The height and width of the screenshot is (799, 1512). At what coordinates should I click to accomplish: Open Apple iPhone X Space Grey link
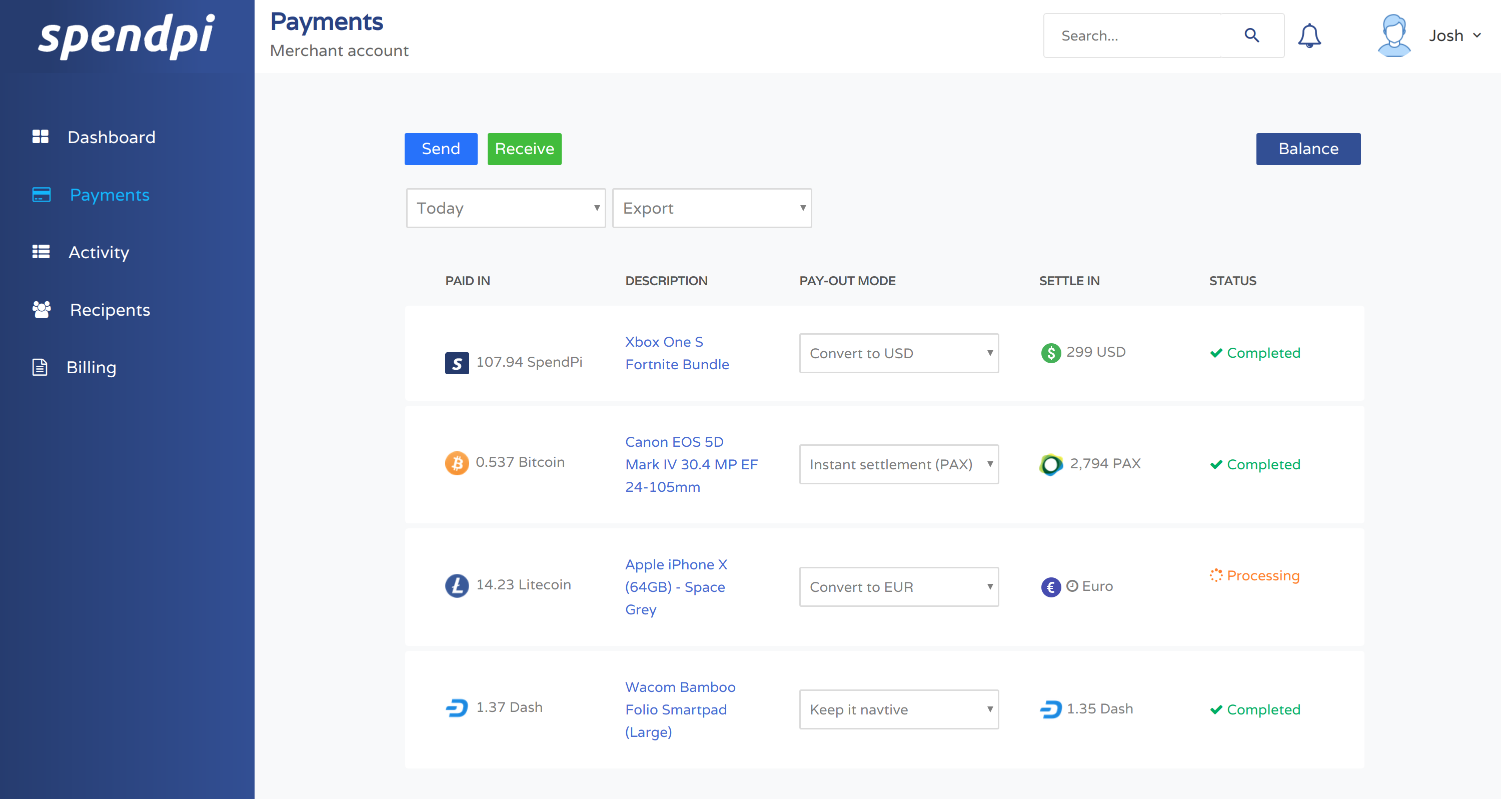(x=676, y=586)
